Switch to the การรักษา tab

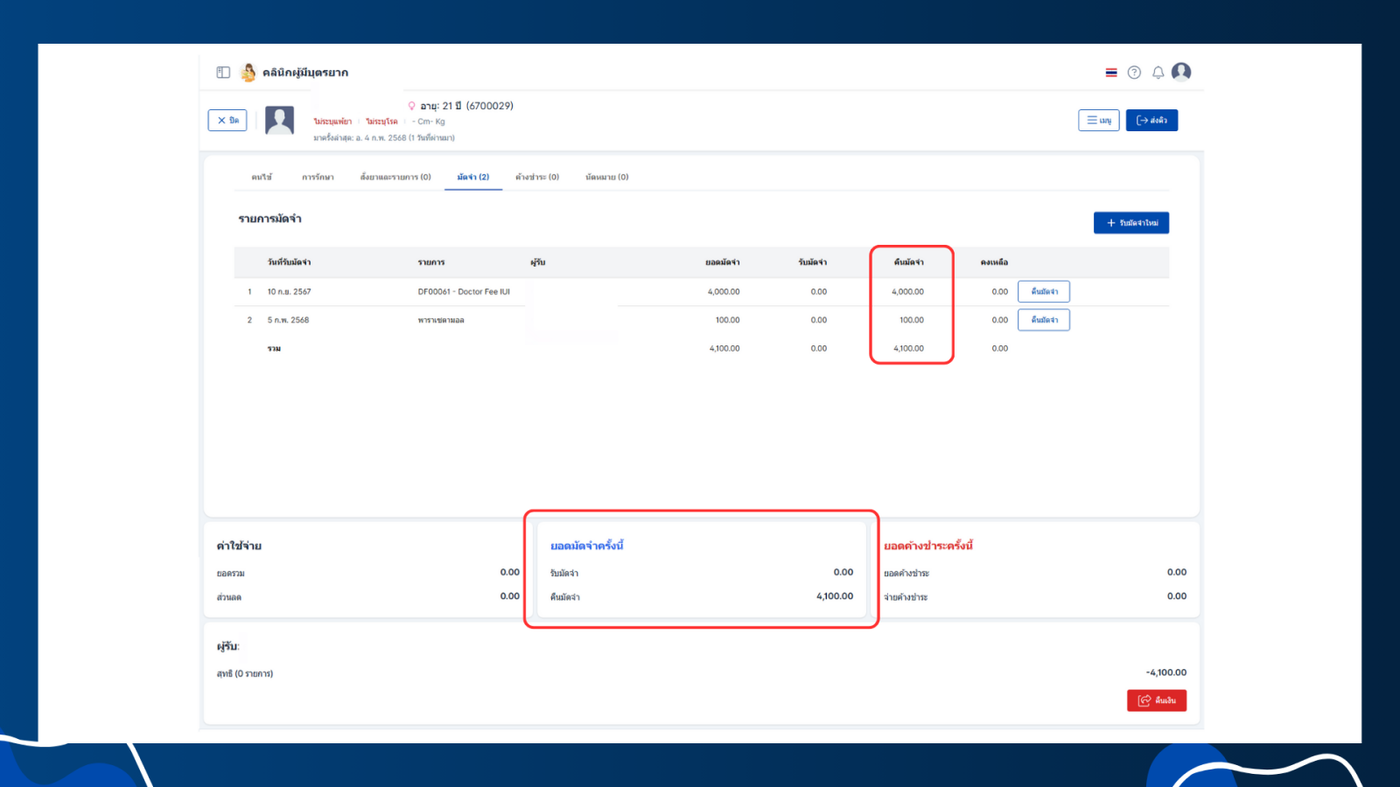click(x=318, y=177)
